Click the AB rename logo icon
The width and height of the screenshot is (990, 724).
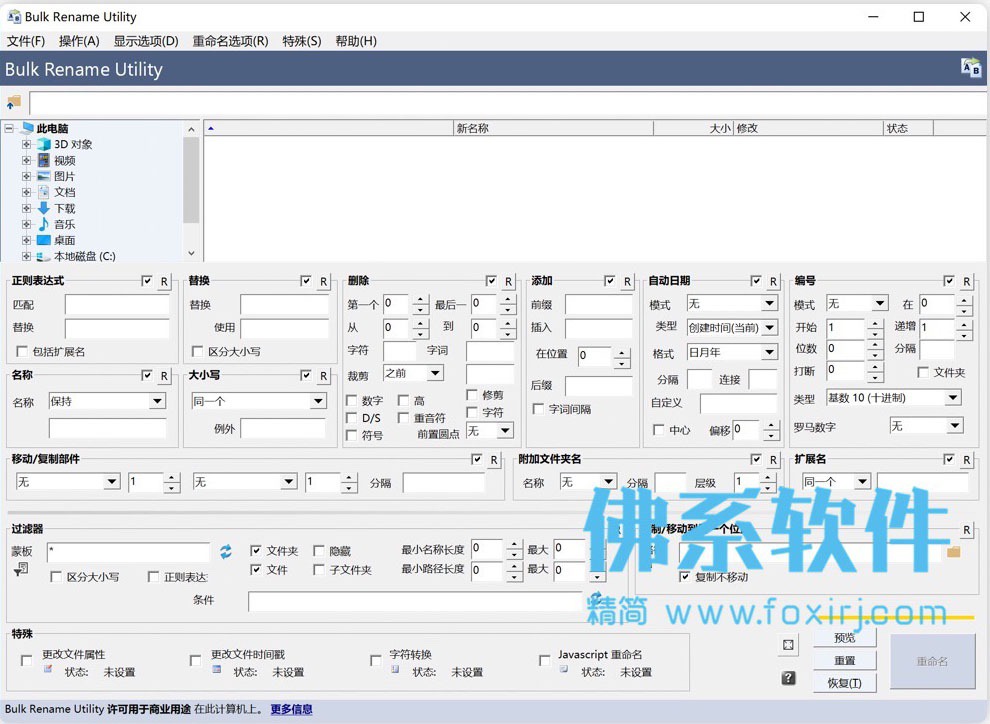pyautogui.click(x=971, y=68)
